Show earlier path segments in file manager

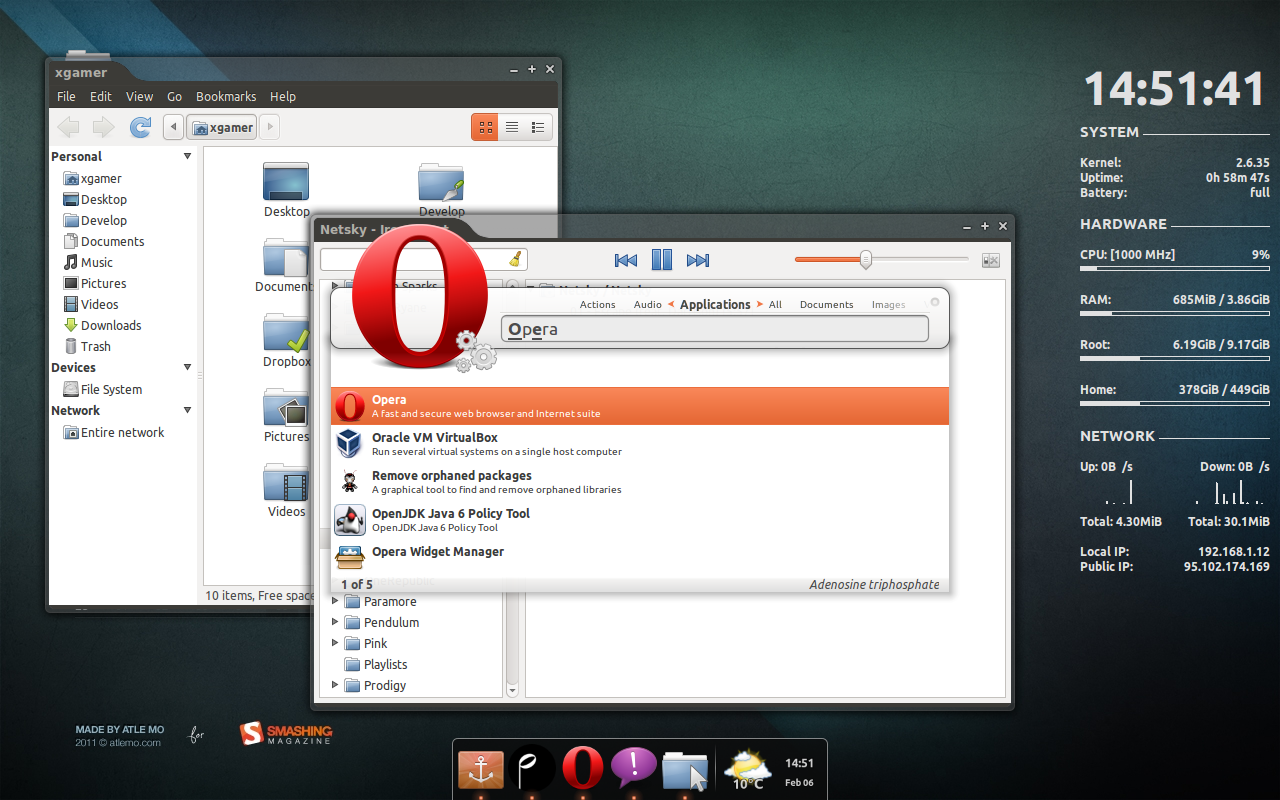point(173,127)
